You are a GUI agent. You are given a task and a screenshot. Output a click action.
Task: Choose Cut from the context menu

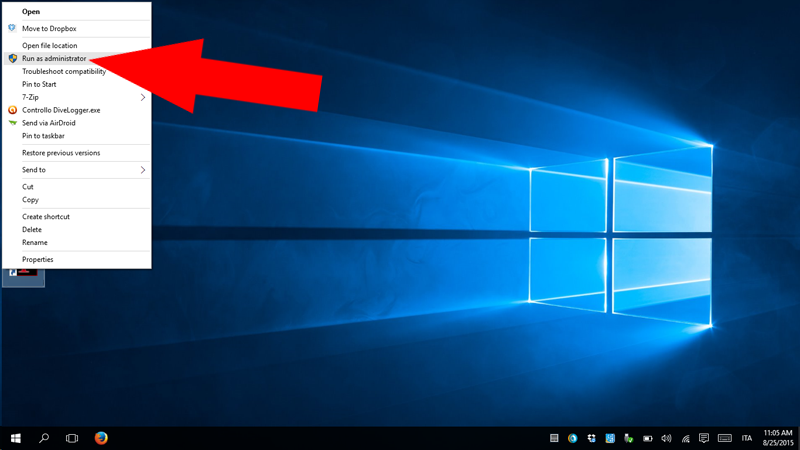point(77,187)
